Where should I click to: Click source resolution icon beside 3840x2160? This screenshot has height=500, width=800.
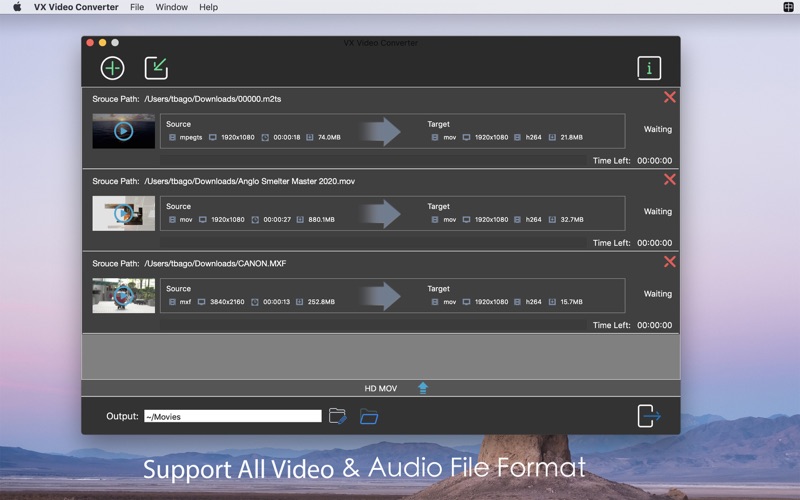click(202, 302)
